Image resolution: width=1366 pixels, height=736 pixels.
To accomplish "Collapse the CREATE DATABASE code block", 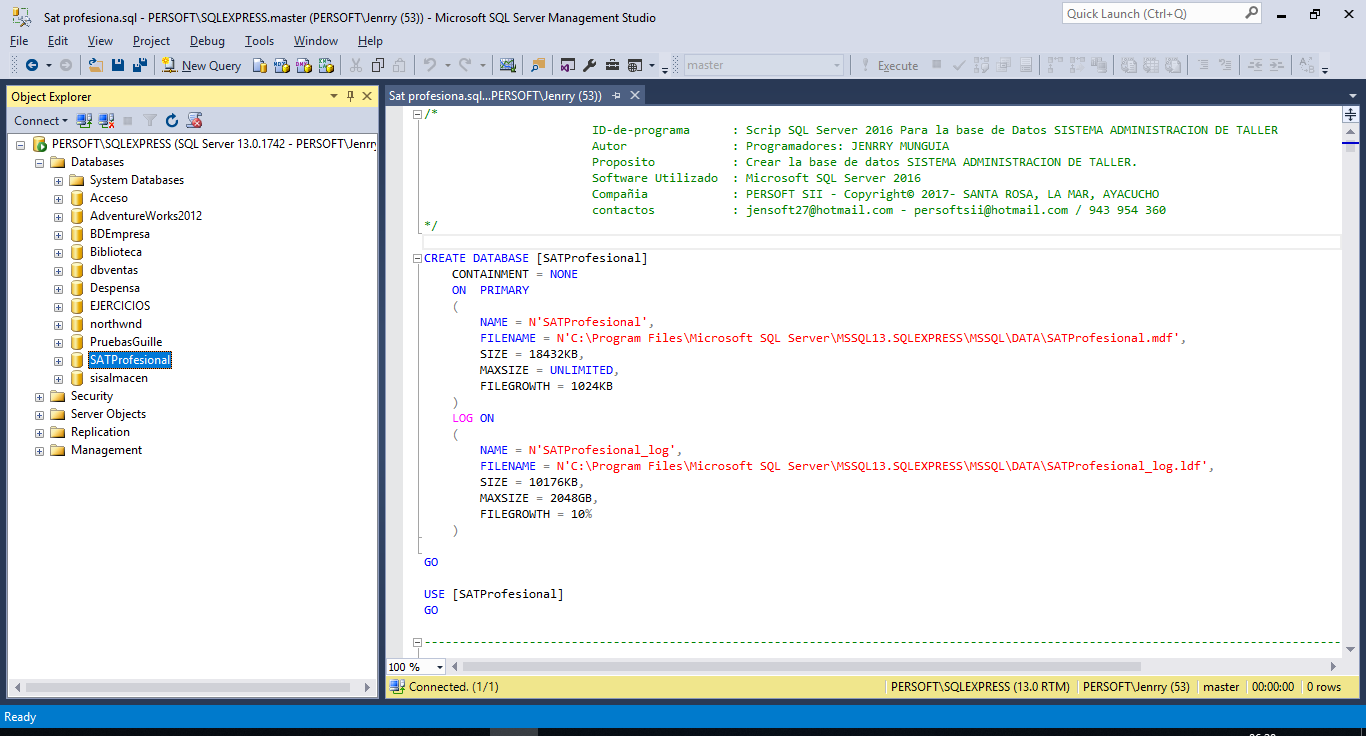I will pos(418,258).
